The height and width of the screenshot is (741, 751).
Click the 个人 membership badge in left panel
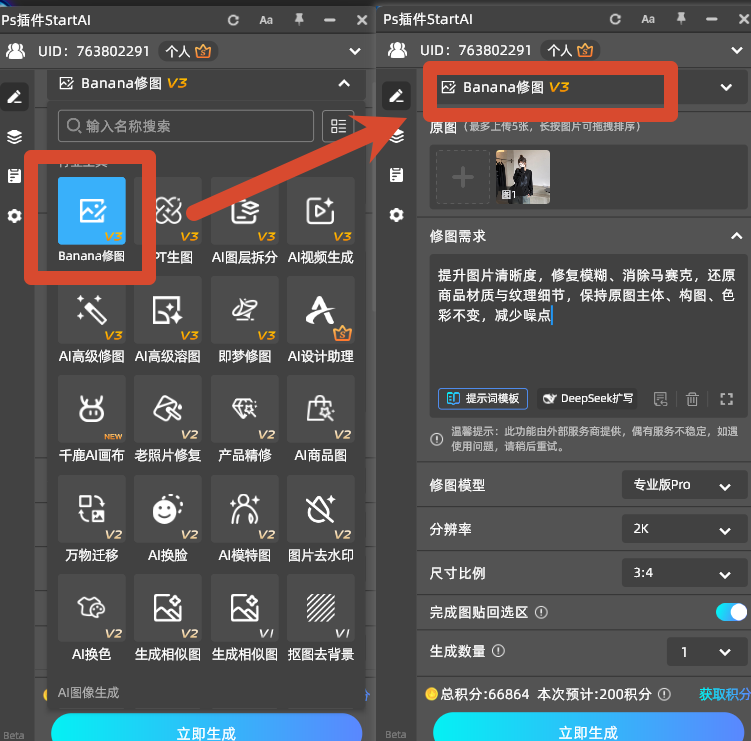pyautogui.click(x=189, y=51)
